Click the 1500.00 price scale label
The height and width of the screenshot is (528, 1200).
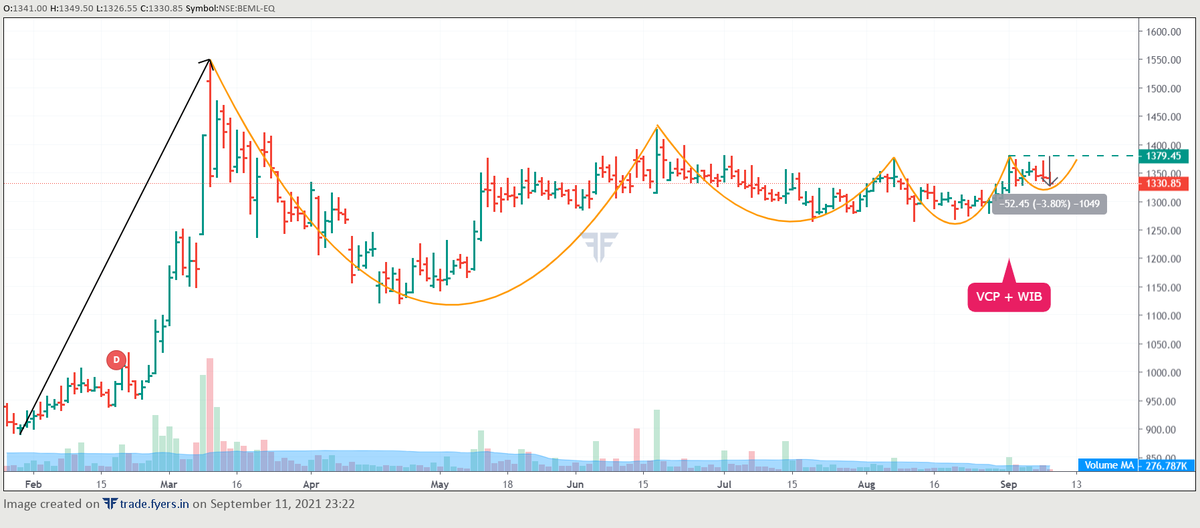coord(1165,89)
